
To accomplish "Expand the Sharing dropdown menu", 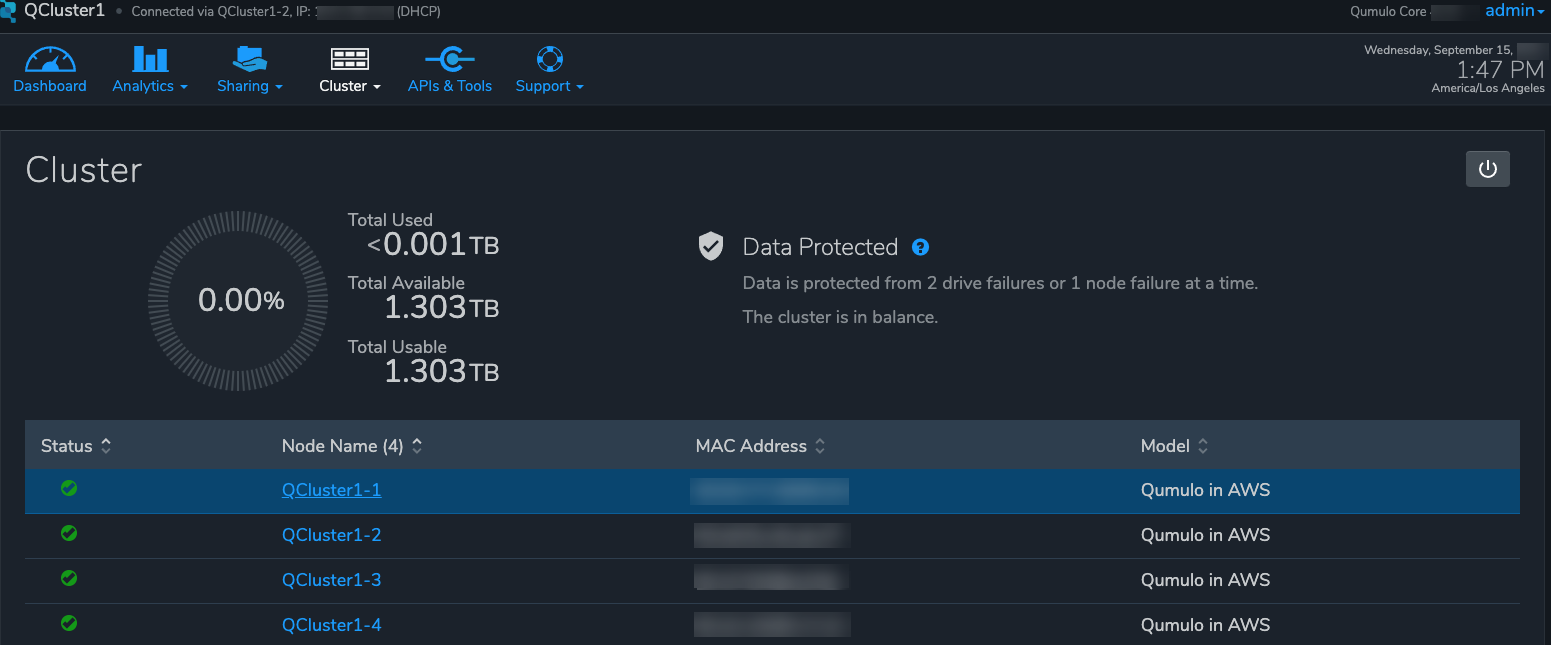I will pos(250,86).
